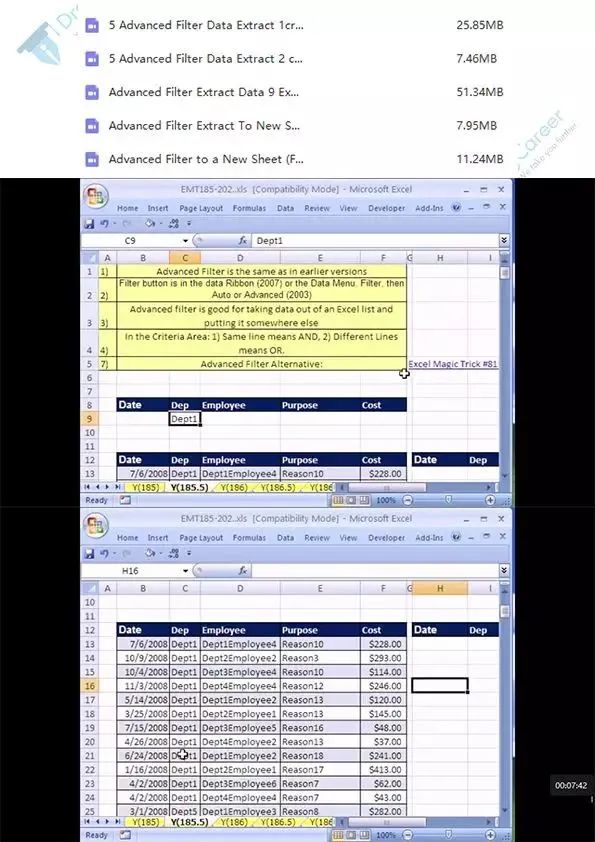Image resolution: width=595 pixels, height=842 pixels.
Task: Switch to Normal view in bottom status bar
Action: tap(338, 835)
